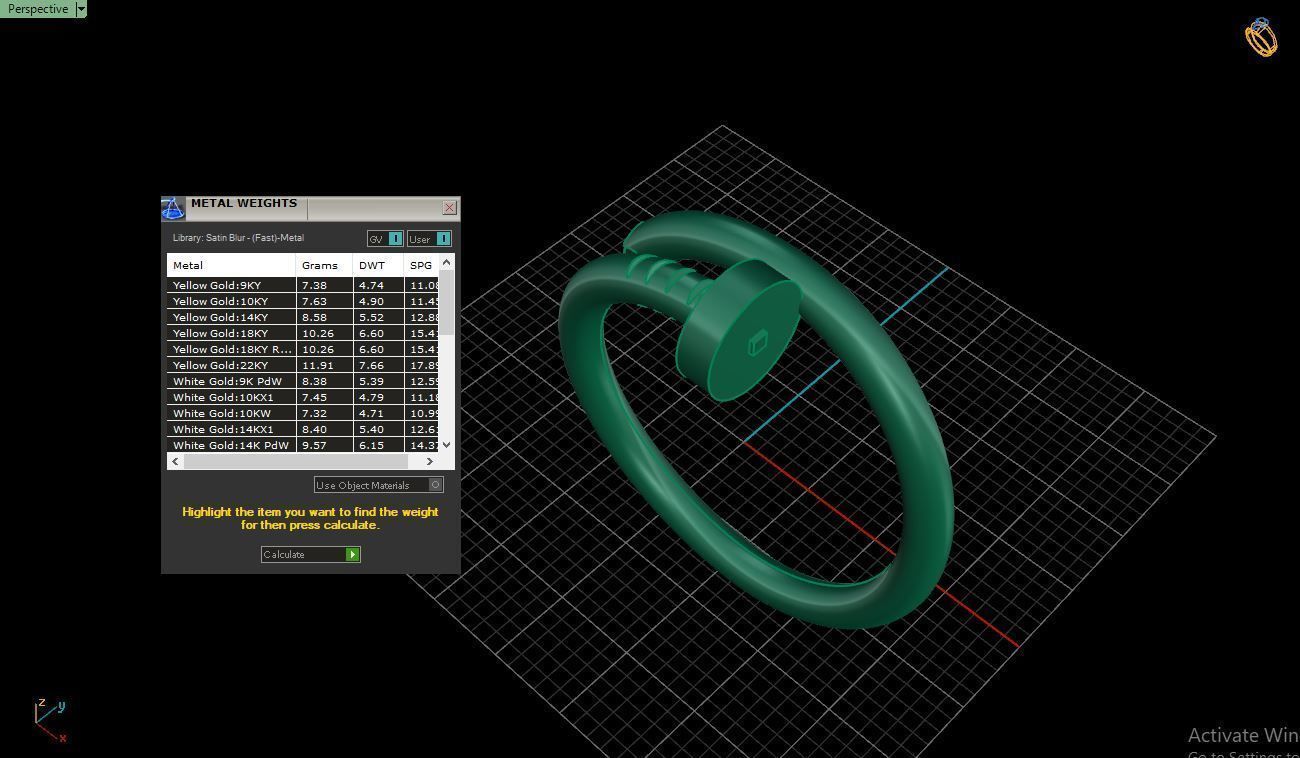This screenshot has height=758, width=1300.
Task: Select the Yellow Gold:9KY row
Action: coord(303,285)
